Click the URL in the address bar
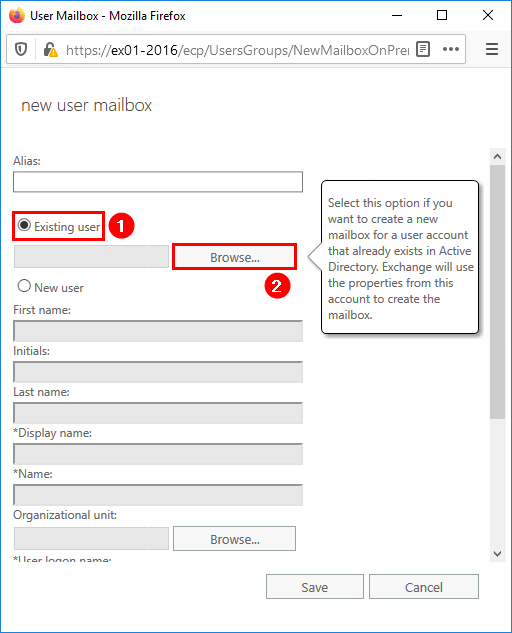Screen dimensions: 512x633 (x=237, y=50)
